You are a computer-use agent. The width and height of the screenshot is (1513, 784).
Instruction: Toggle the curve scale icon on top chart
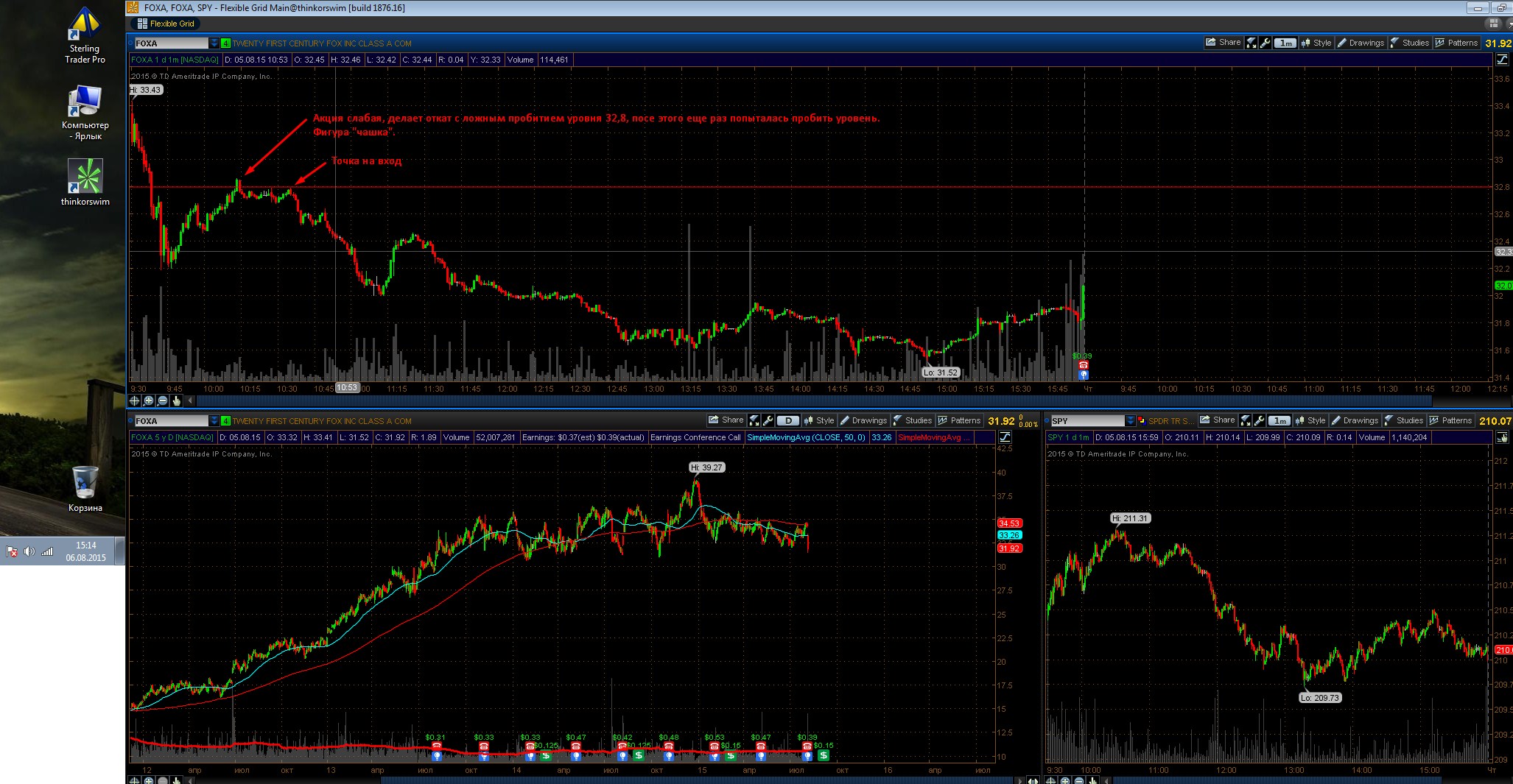tap(1501, 60)
